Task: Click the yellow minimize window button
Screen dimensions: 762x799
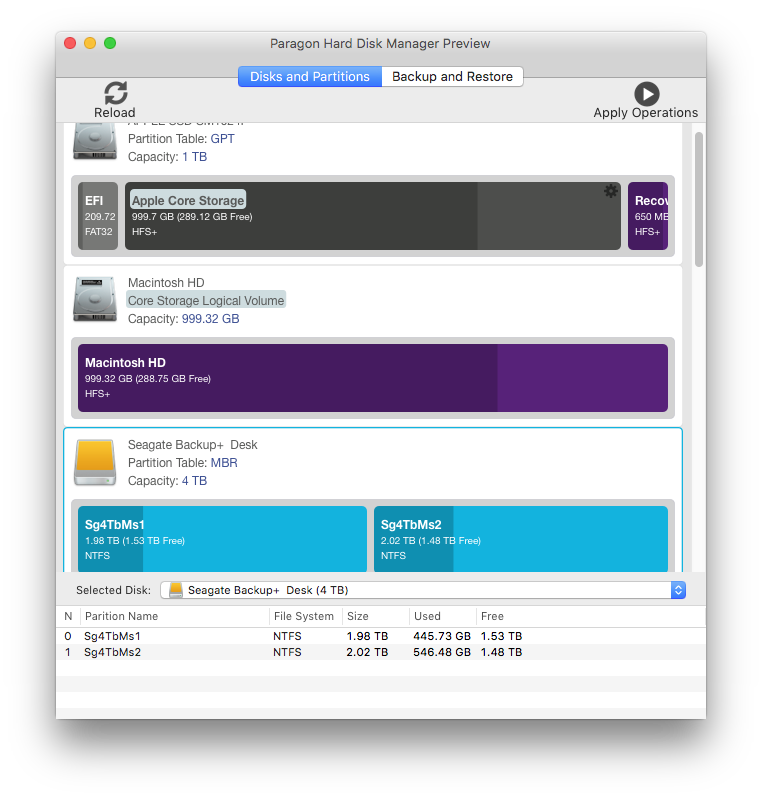Action: 90,43
